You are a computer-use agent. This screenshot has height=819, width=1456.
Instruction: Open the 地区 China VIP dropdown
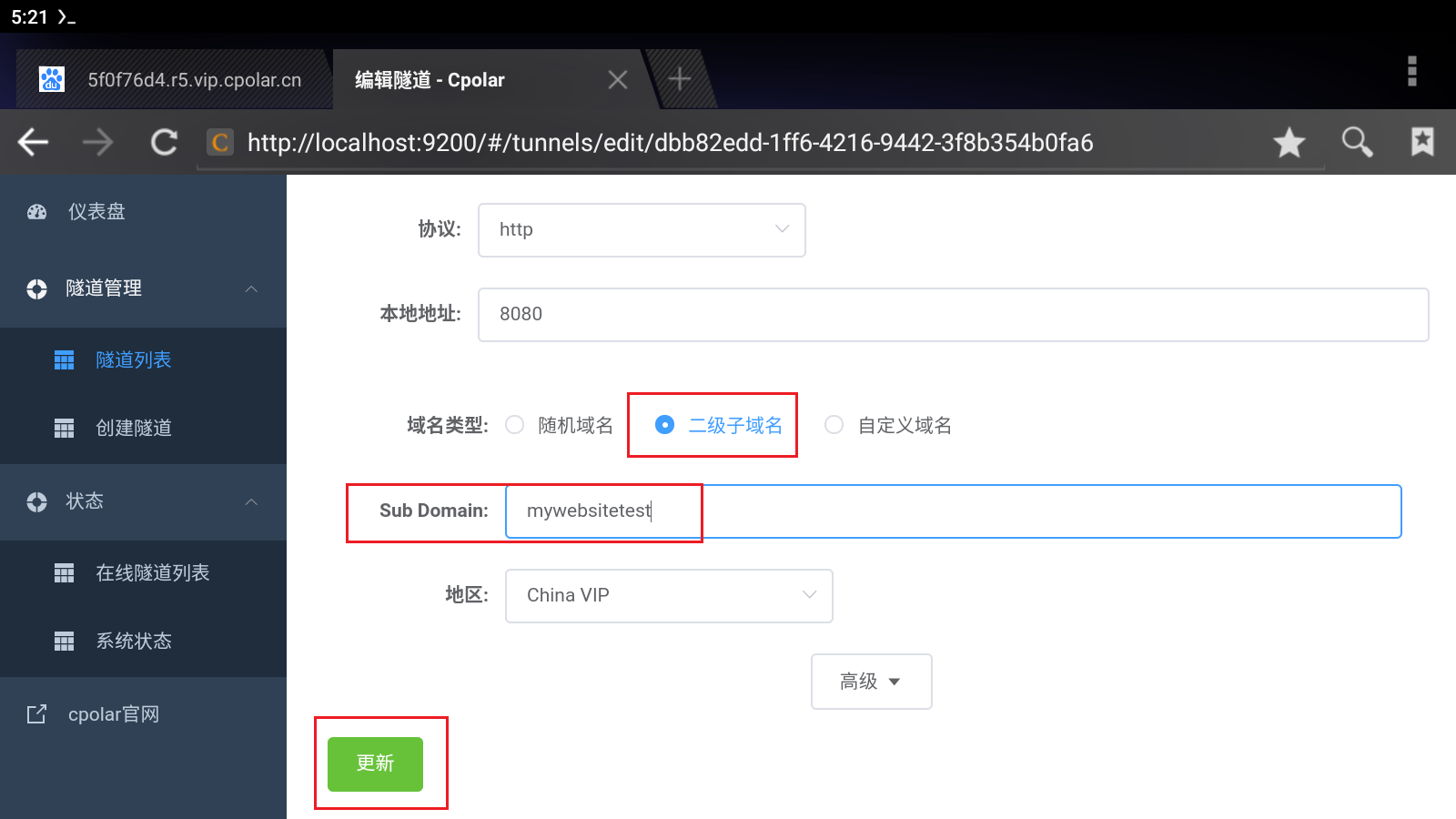point(669,596)
